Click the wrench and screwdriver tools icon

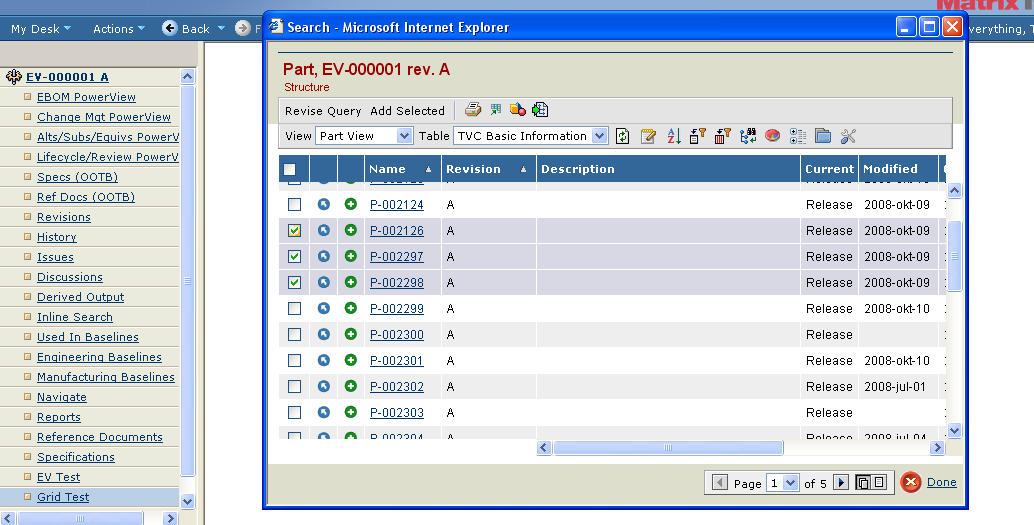[x=849, y=136]
